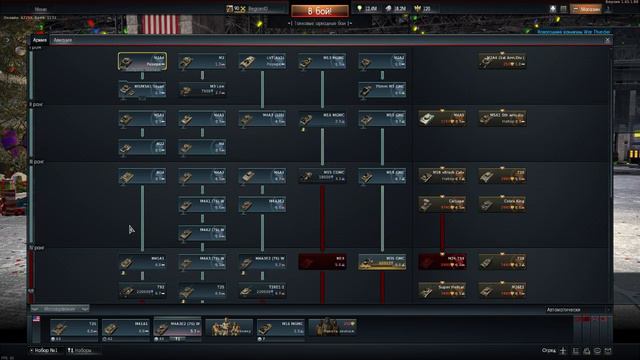Screen dimensions: 640x360
Task: Select the M2A4 1st Arm.Div premium card
Action: point(502,61)
